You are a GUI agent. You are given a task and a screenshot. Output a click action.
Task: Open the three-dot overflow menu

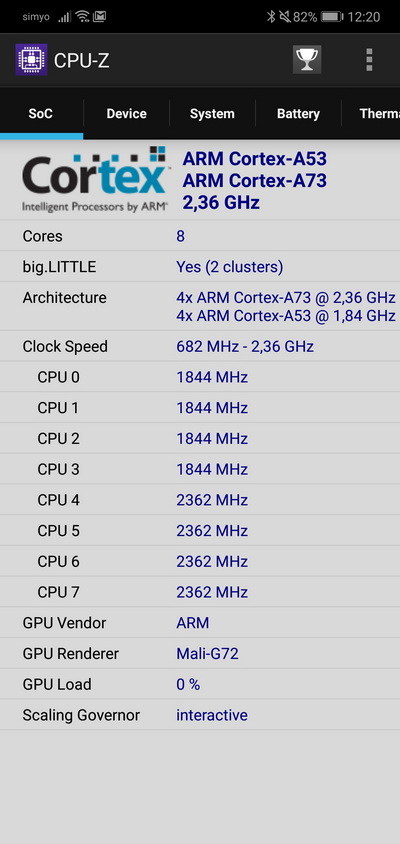pyautogui.click(x=369, y=60)
